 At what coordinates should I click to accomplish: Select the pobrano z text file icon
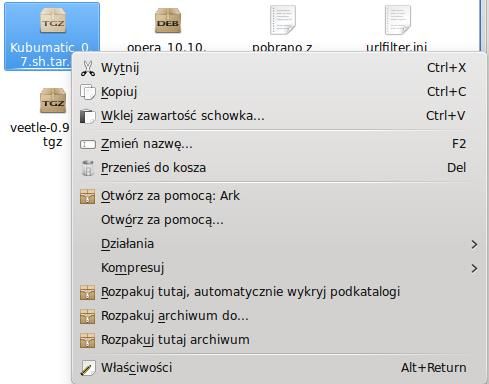[x=283, y=20]
